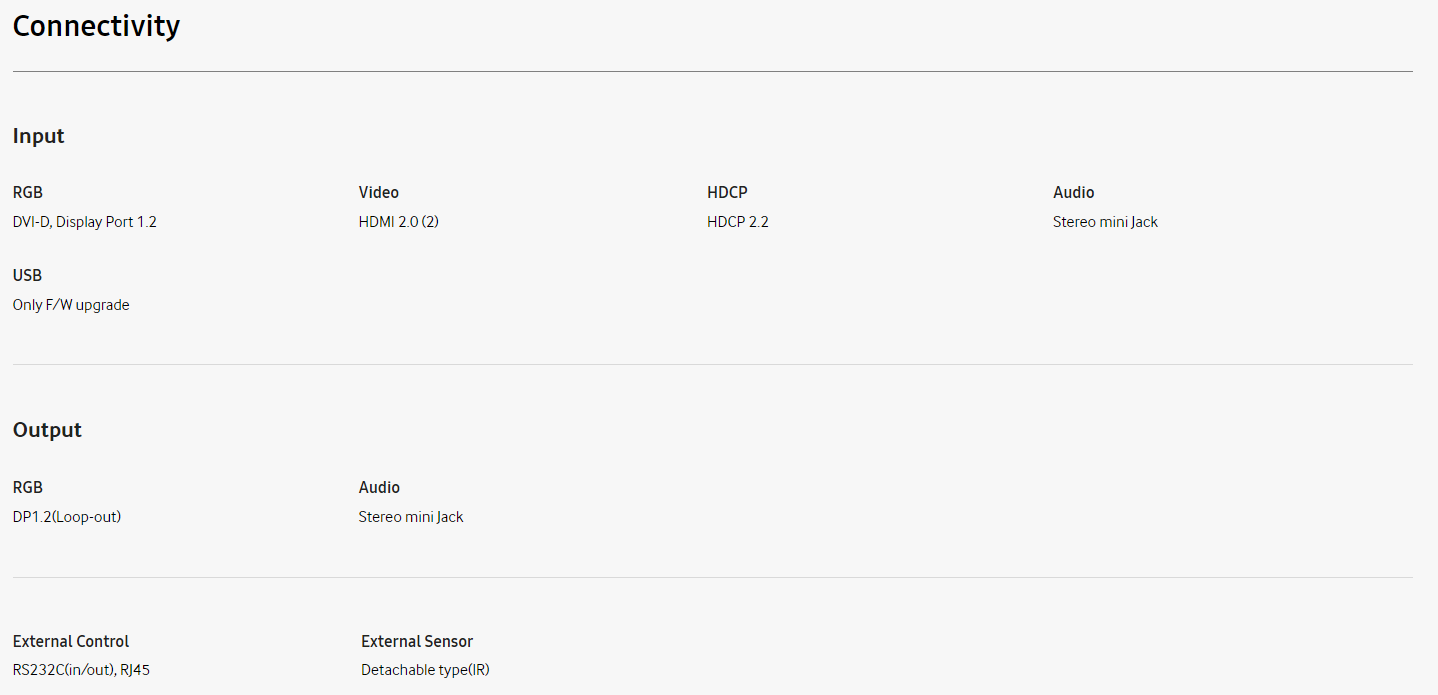Viewport: 1438px width, 695px height.
Task: Click the Video spec label
Action: 379,192
